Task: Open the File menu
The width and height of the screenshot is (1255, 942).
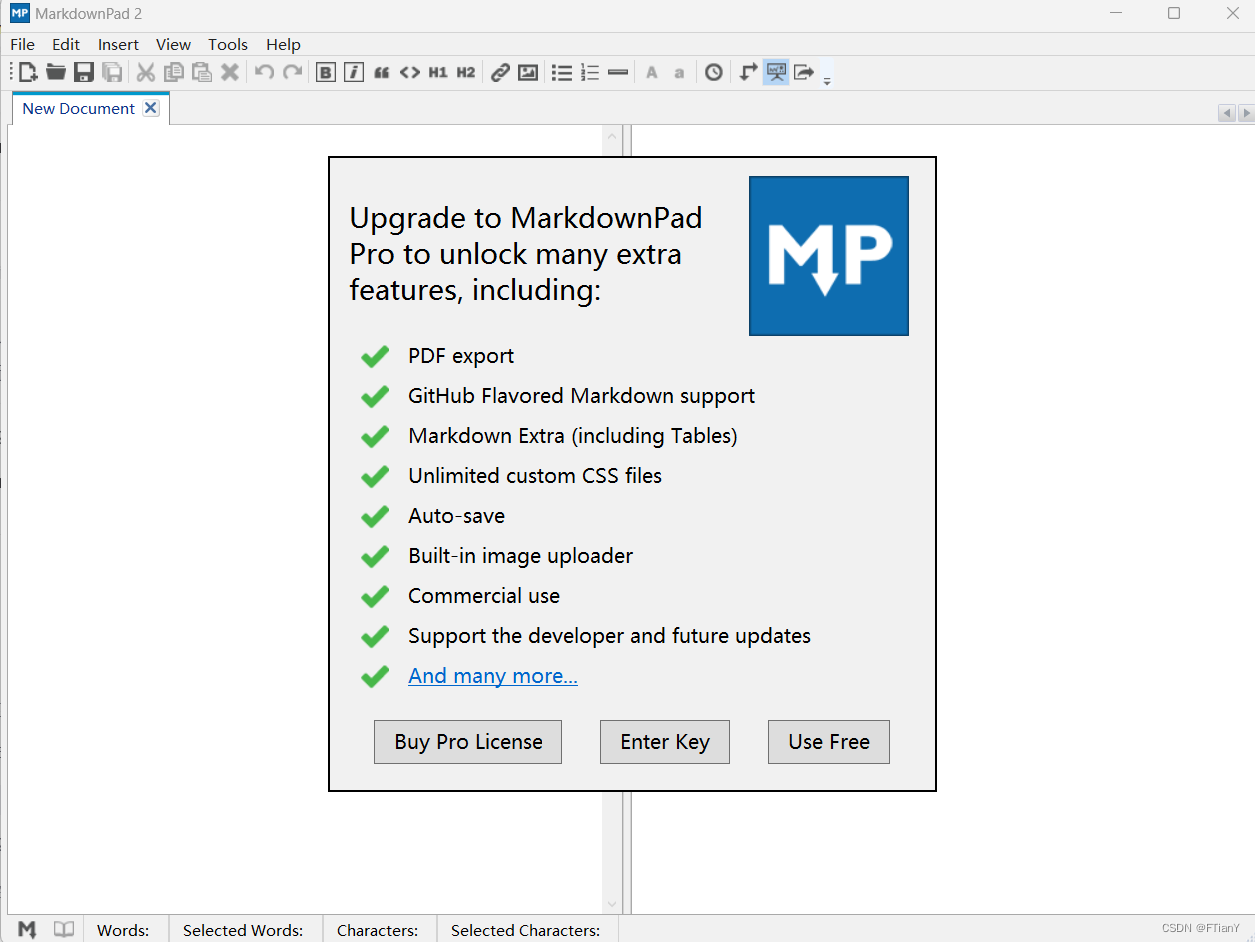Action: pos(22,44)
